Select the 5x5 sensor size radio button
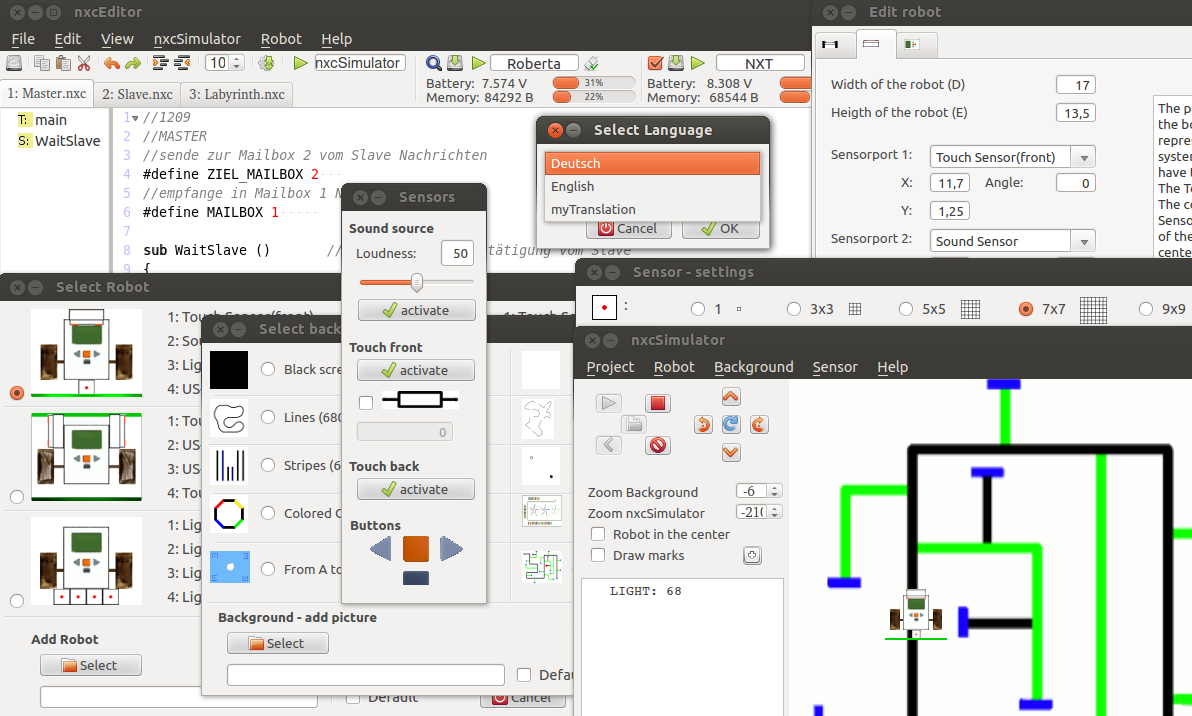1192x716 pixels. pos(906,309)
